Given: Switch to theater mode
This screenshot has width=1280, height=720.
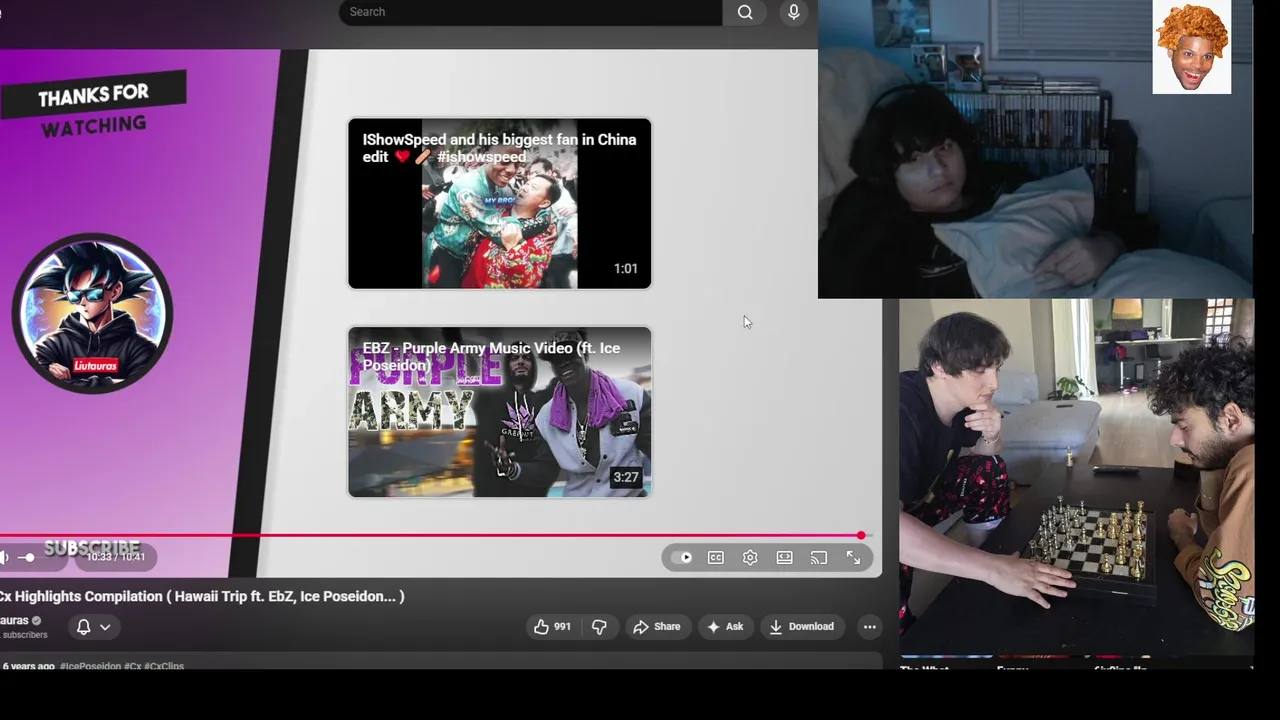Looking at the screenshot, I should [785, 558].
